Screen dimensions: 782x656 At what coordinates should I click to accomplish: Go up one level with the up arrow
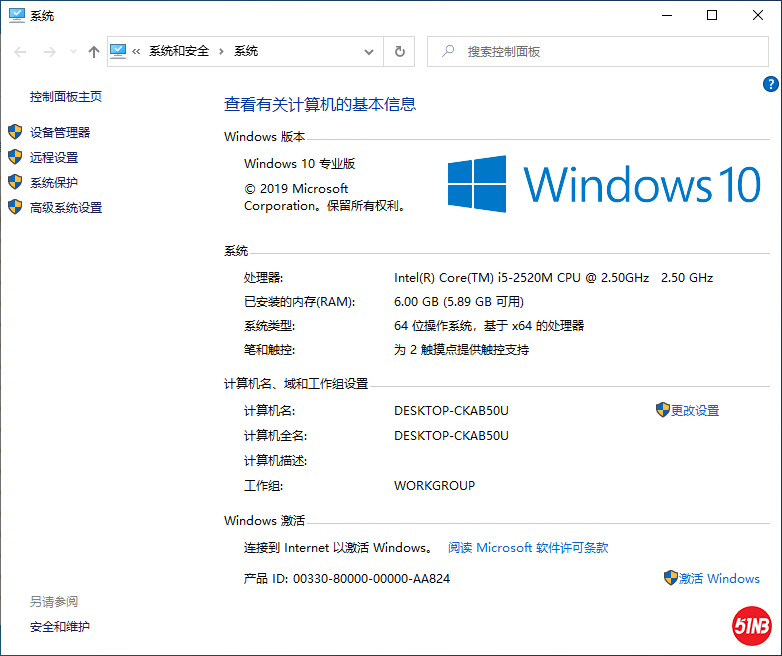point(93,52)
